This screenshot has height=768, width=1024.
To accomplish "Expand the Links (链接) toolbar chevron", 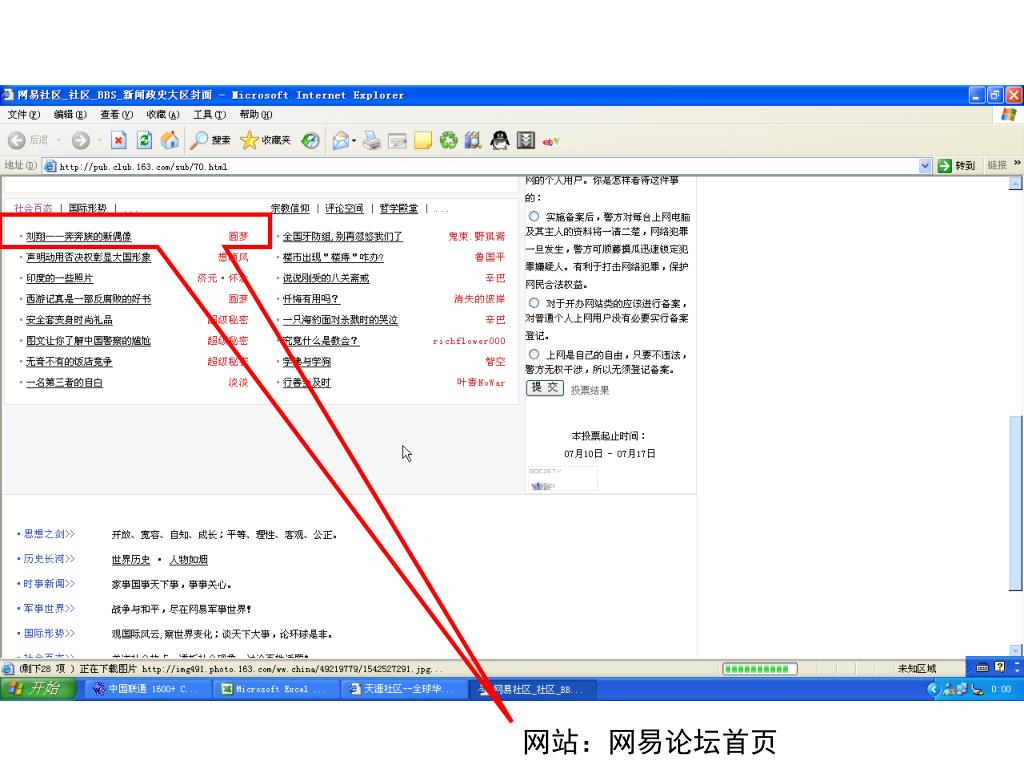I will click(1017, 163).
